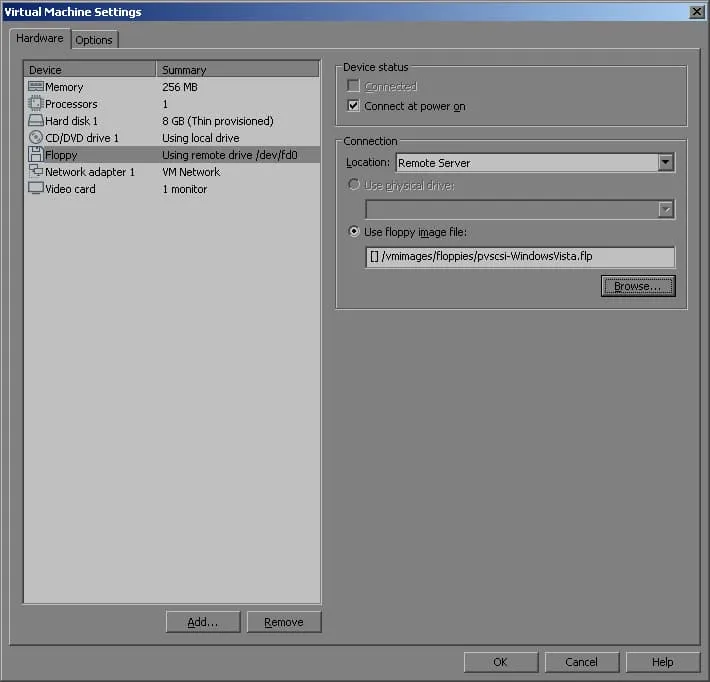The image size is (710, 682).
Task: Open the physical drive dropdown arrow
Action: tap(666, 209)
